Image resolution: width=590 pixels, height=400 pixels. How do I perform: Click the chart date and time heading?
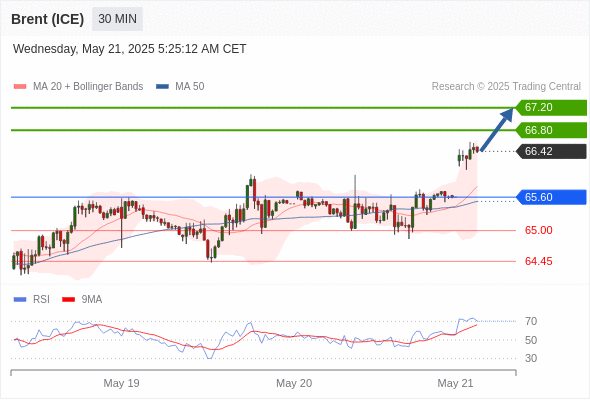click(129, 49)
